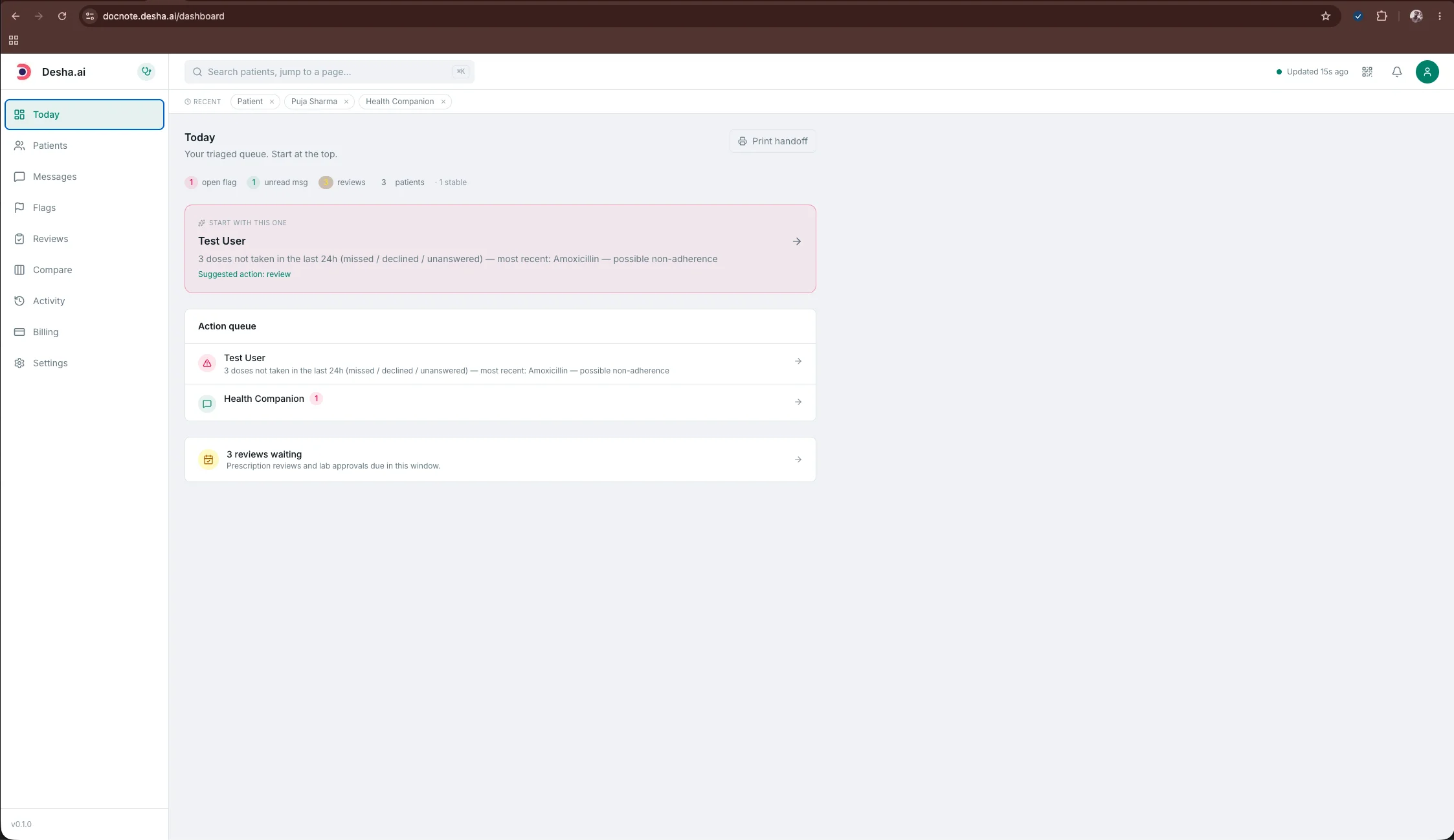1454x840 pixels.
Task: Open the browser three-dot menu
Action: pos(1440,16)
